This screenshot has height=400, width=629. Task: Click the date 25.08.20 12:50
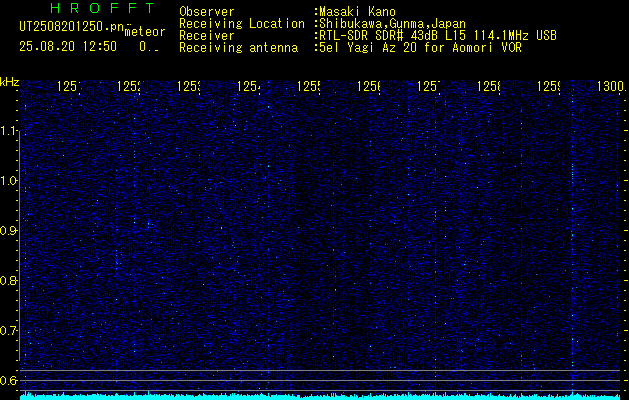pos(68,47)
